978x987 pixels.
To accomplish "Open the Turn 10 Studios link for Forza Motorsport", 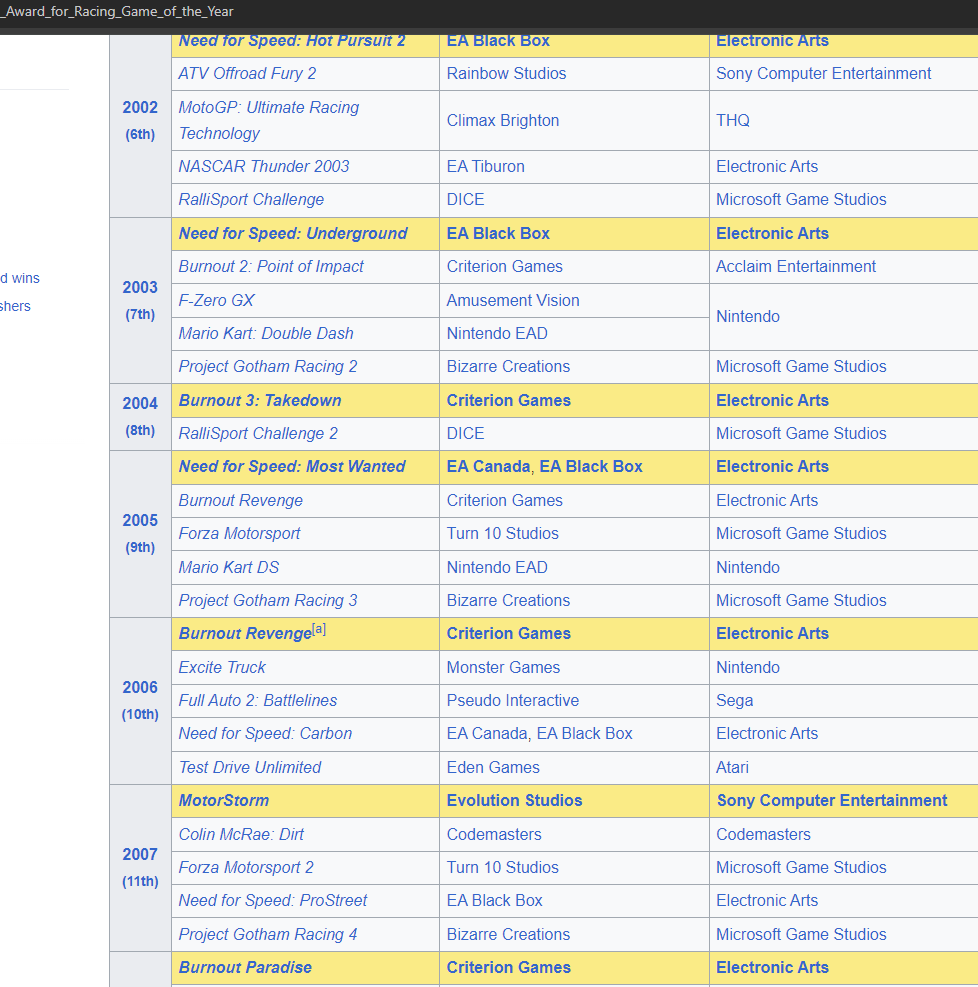I will click(502, 534).
